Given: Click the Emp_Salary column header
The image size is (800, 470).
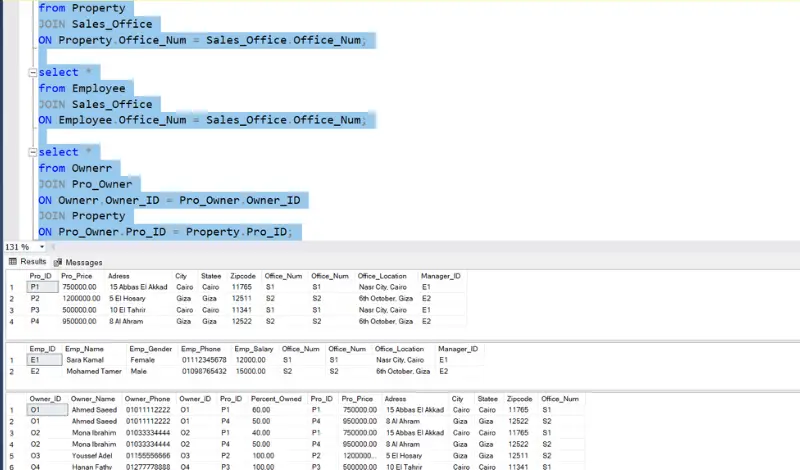Looking at the screenshot, I should [254, 349].
